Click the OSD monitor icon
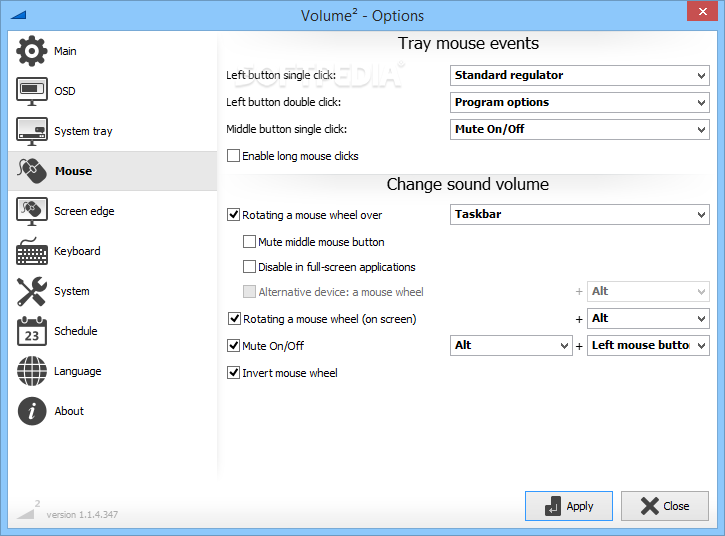The width and height of the screenshot is (725, 536). click(x=31, y=91)
